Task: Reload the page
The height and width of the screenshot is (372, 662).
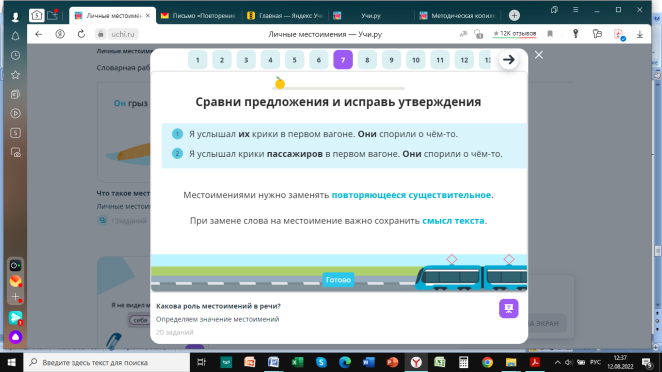Action: tap(81, 34)
